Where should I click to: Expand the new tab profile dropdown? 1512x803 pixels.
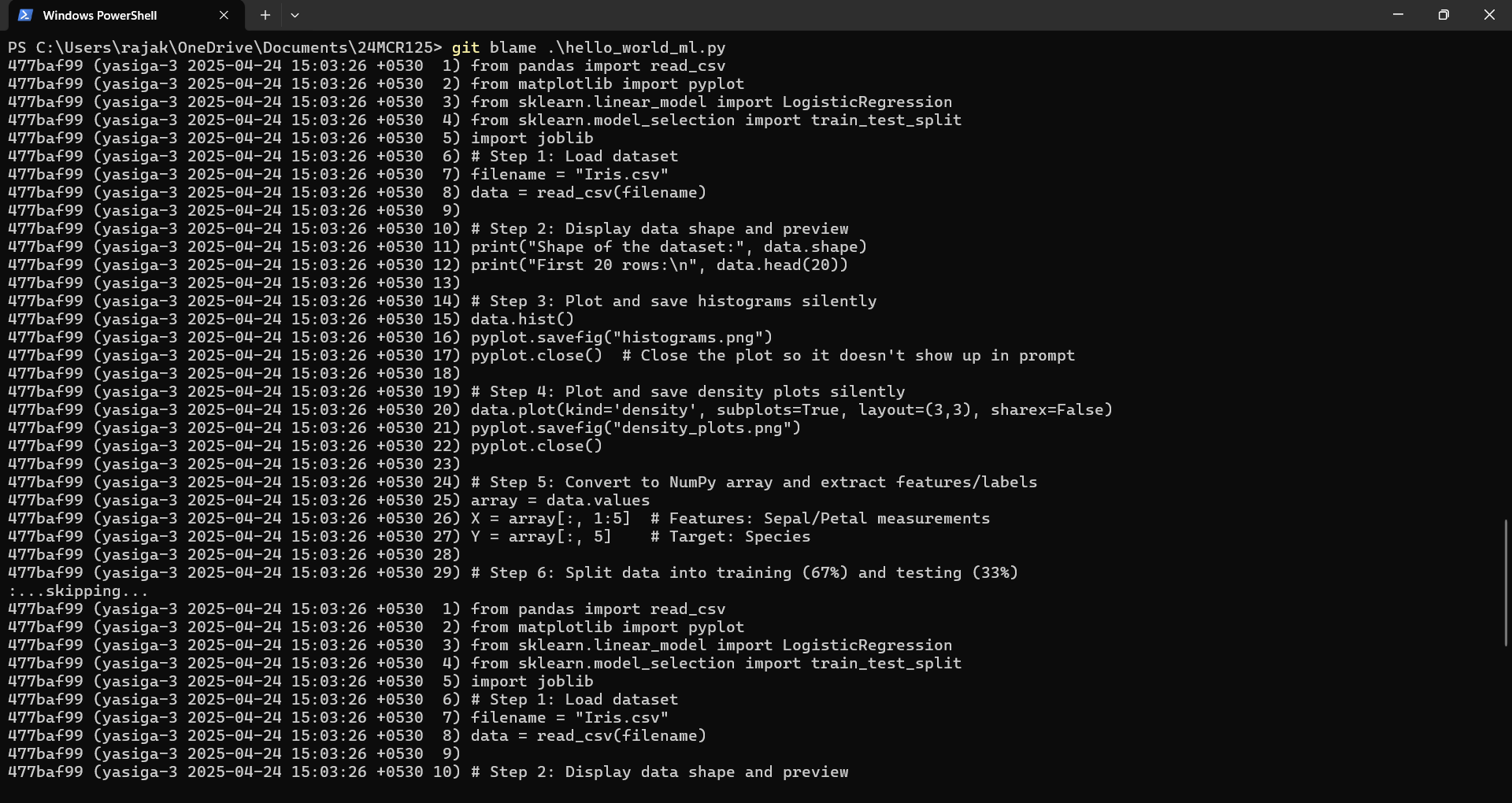pyautogui.click(x=295, y=15)
